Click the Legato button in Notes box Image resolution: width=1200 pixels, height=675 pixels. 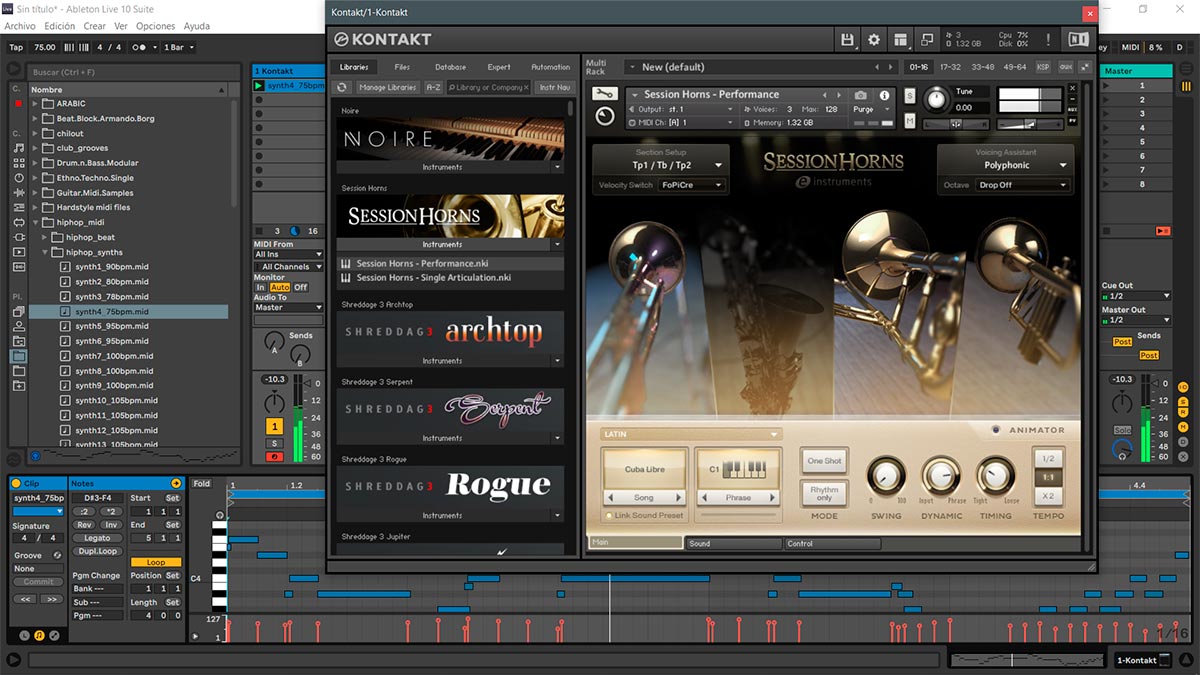coord(97,538)
